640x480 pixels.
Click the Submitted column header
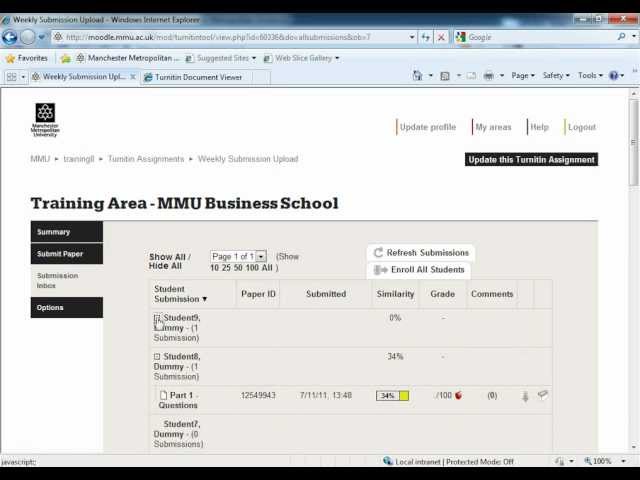coord(326,294)
